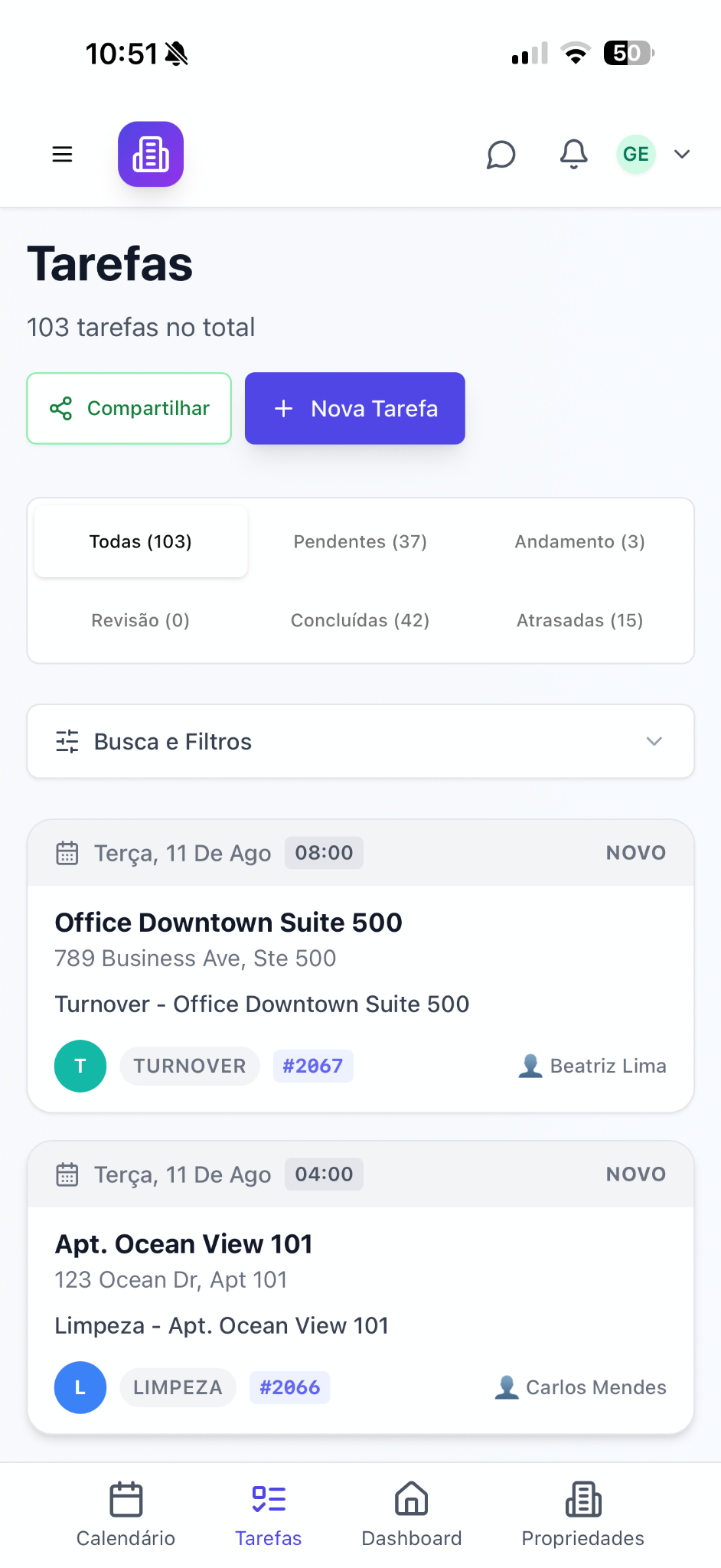Go to Calendário in bottom navigation

tap(126, 1514)
